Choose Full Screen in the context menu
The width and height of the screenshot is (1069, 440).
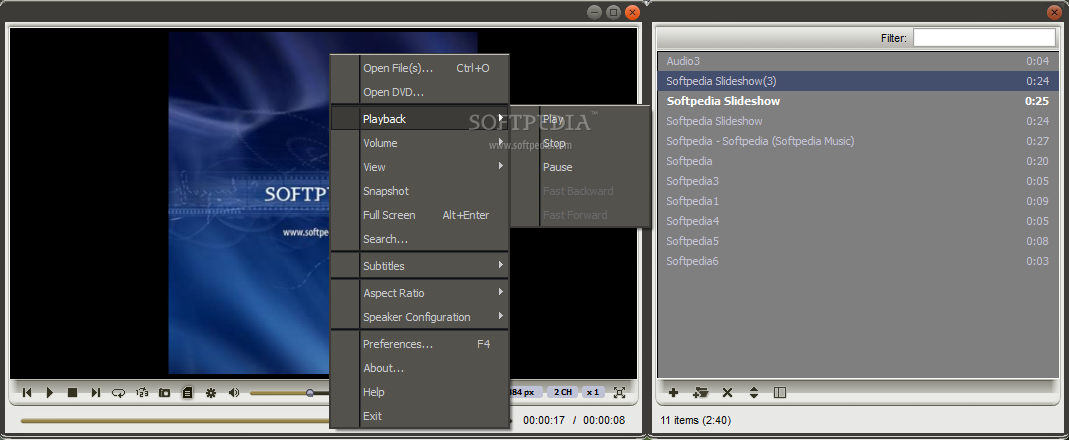(420, 215)
